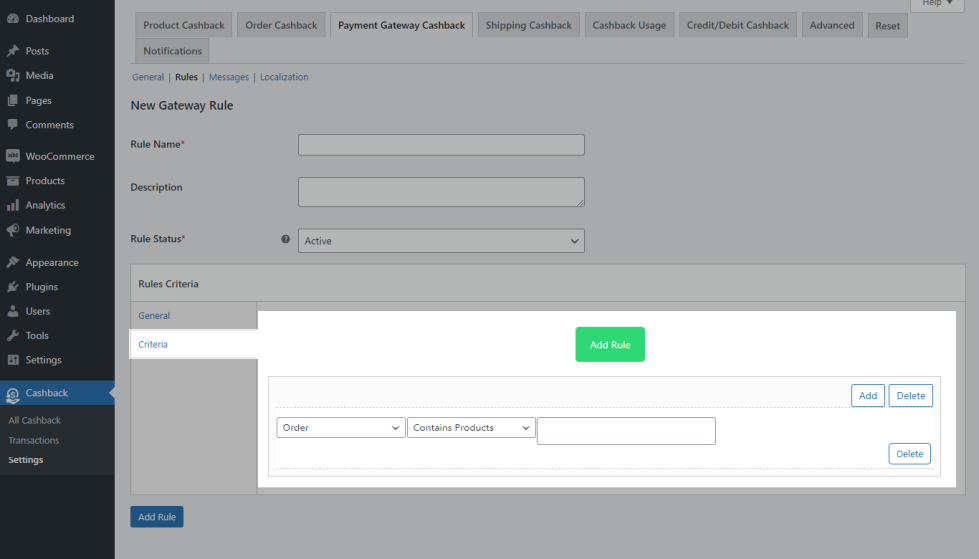Click the Plugins icon in sidebar

(x=13, y=287)
